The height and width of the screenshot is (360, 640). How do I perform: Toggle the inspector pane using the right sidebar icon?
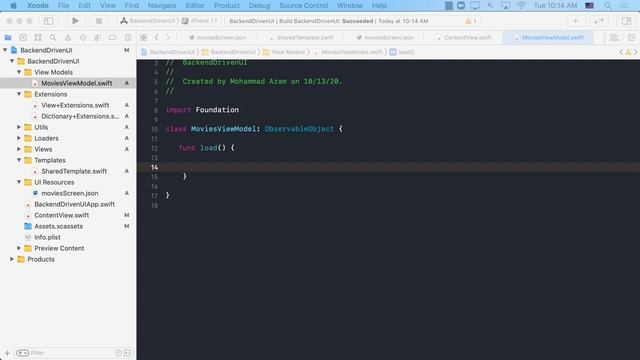(x=626, y=21)
